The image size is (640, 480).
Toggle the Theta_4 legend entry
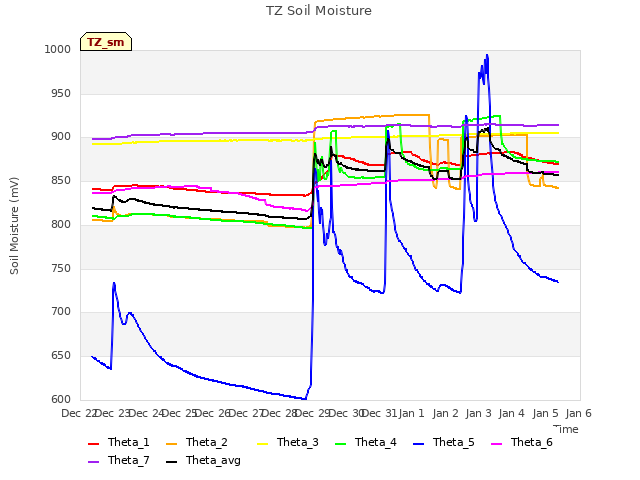(x=366, y=442)
